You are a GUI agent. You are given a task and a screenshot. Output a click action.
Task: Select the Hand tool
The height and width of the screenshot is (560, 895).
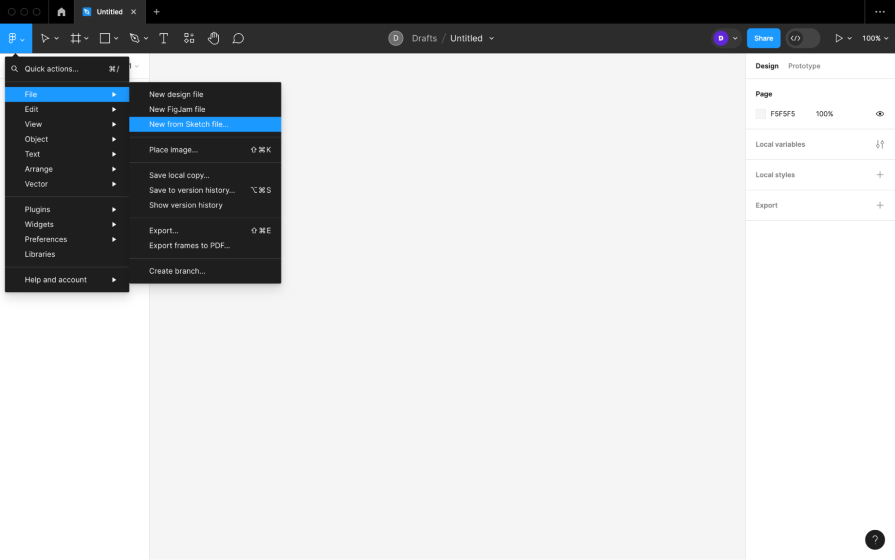coord(214,38)
